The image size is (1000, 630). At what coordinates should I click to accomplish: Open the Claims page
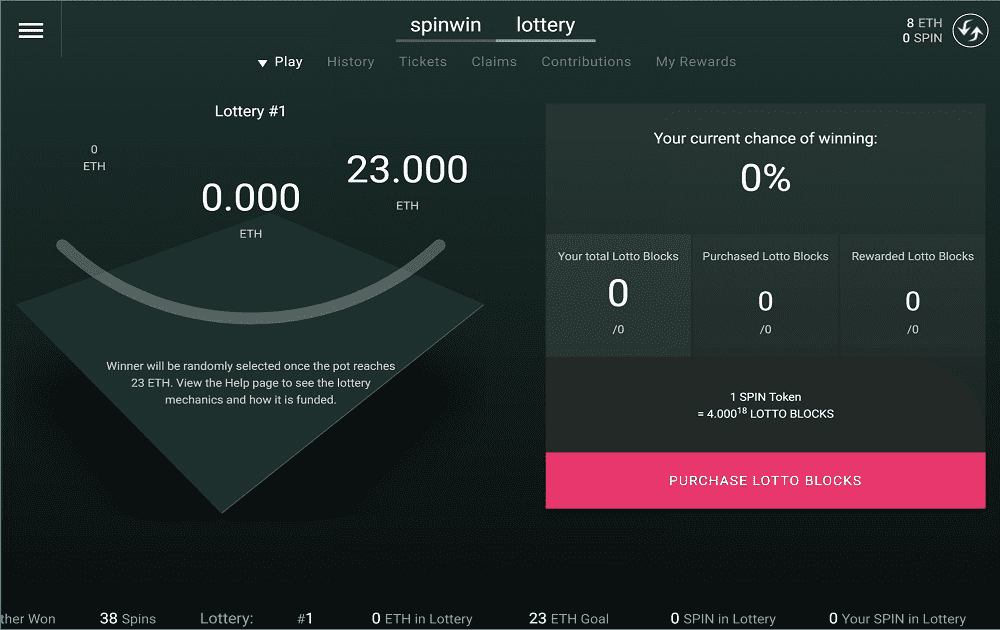494,61
